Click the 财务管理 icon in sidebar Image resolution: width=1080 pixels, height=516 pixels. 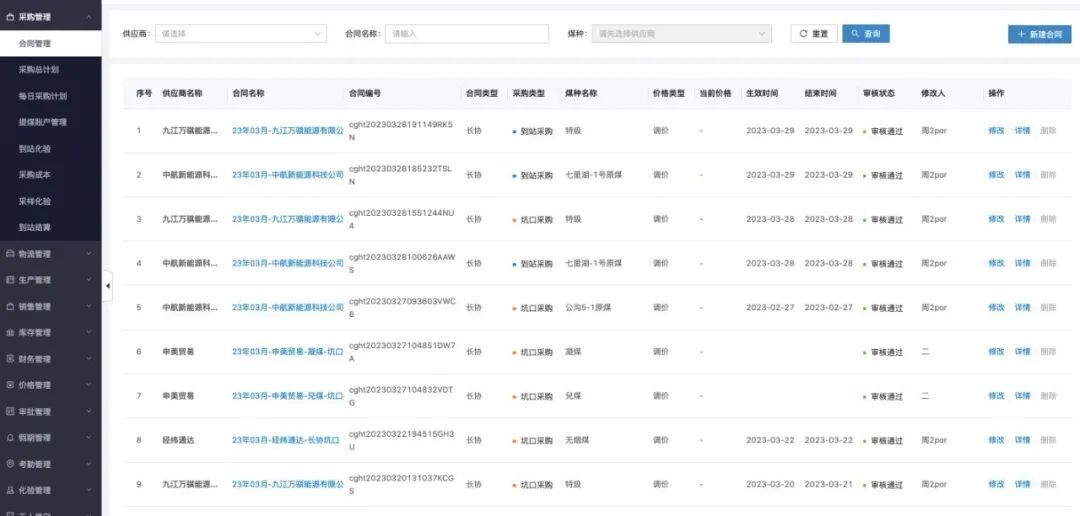[10, 358]
